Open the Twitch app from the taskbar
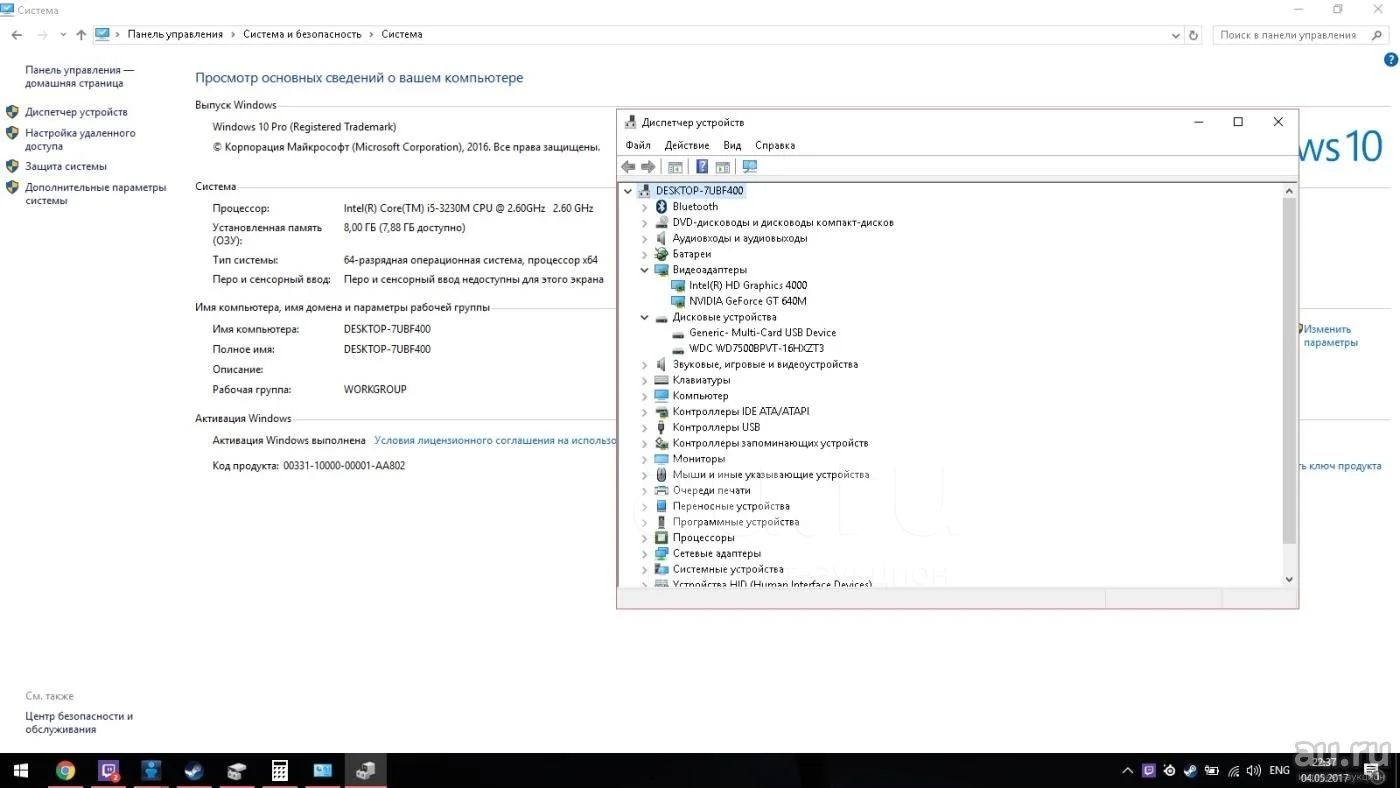Image resolution: width=1400 pixels, height=788 pixels. [x=108, y=770]
